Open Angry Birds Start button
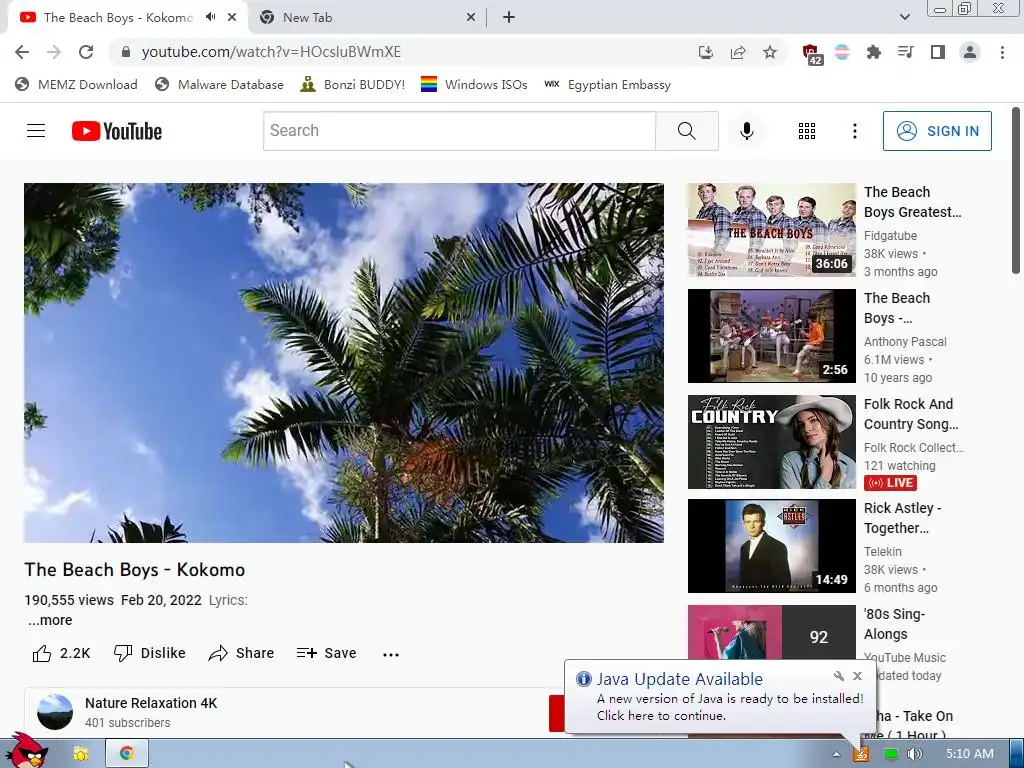Image resolution: width=1024 pixels, height=768 pixels. coord(27,751)
